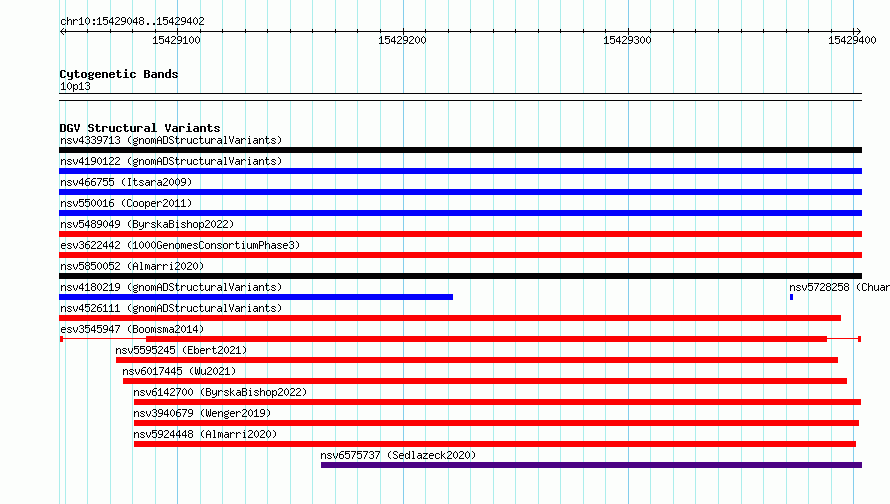Click the blue bar of nsv550016 Cooper2011
Screen dimensions: 890x504
coord(460,213)
